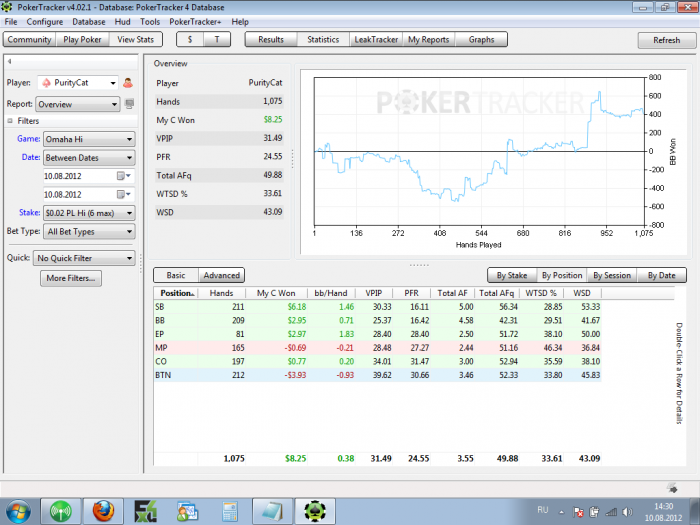Group report By Session
Screen dimensions: 700x525
click(612, 275)
